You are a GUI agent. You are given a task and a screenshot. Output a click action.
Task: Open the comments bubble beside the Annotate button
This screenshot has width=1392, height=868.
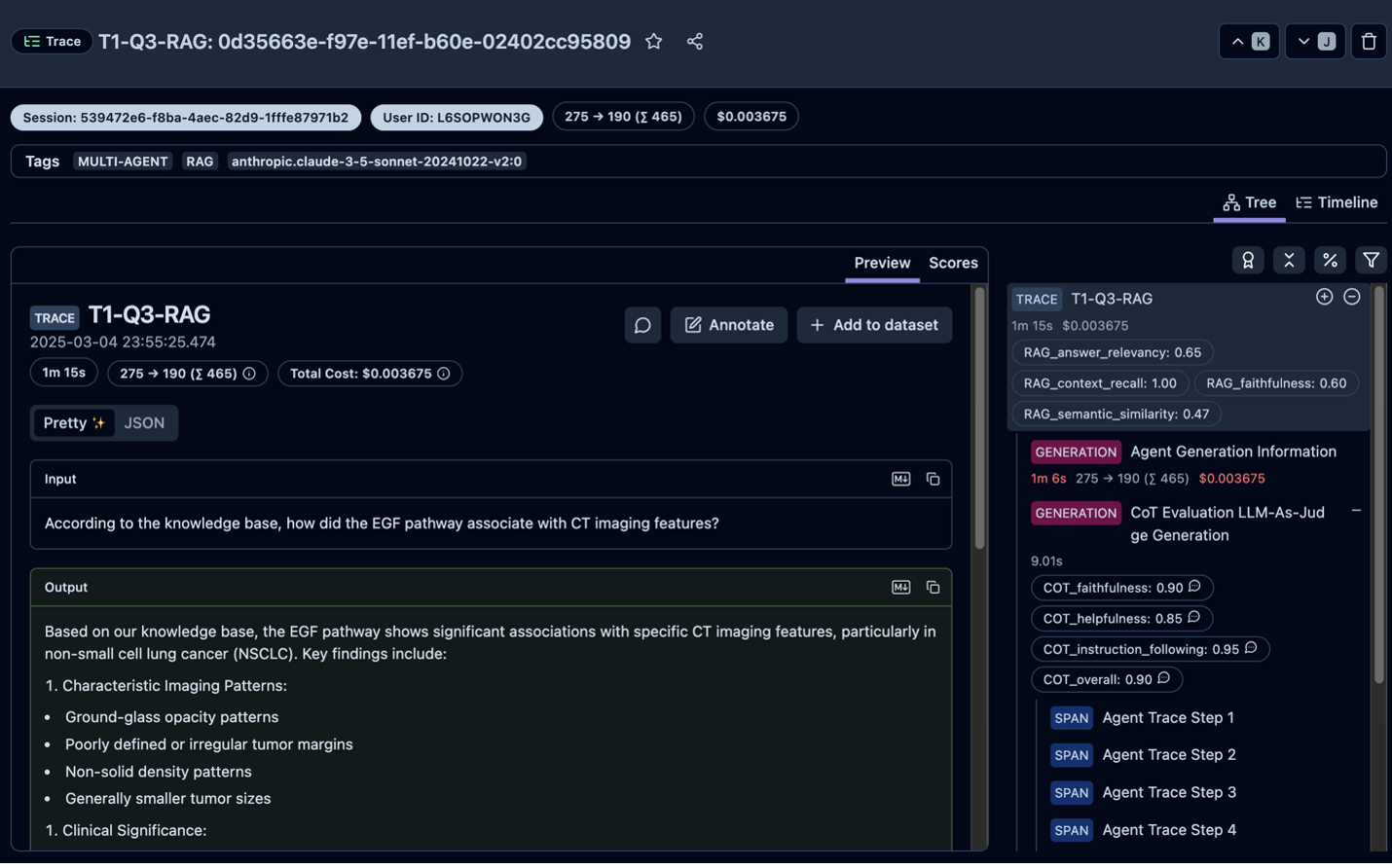point(642,325)
